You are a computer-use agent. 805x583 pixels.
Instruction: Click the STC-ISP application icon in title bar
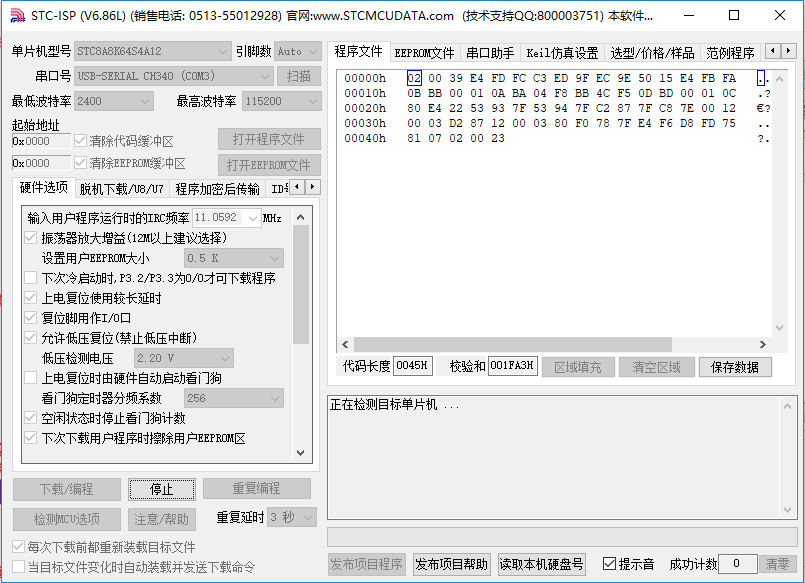pyautogui.click(x=17, y=16)
